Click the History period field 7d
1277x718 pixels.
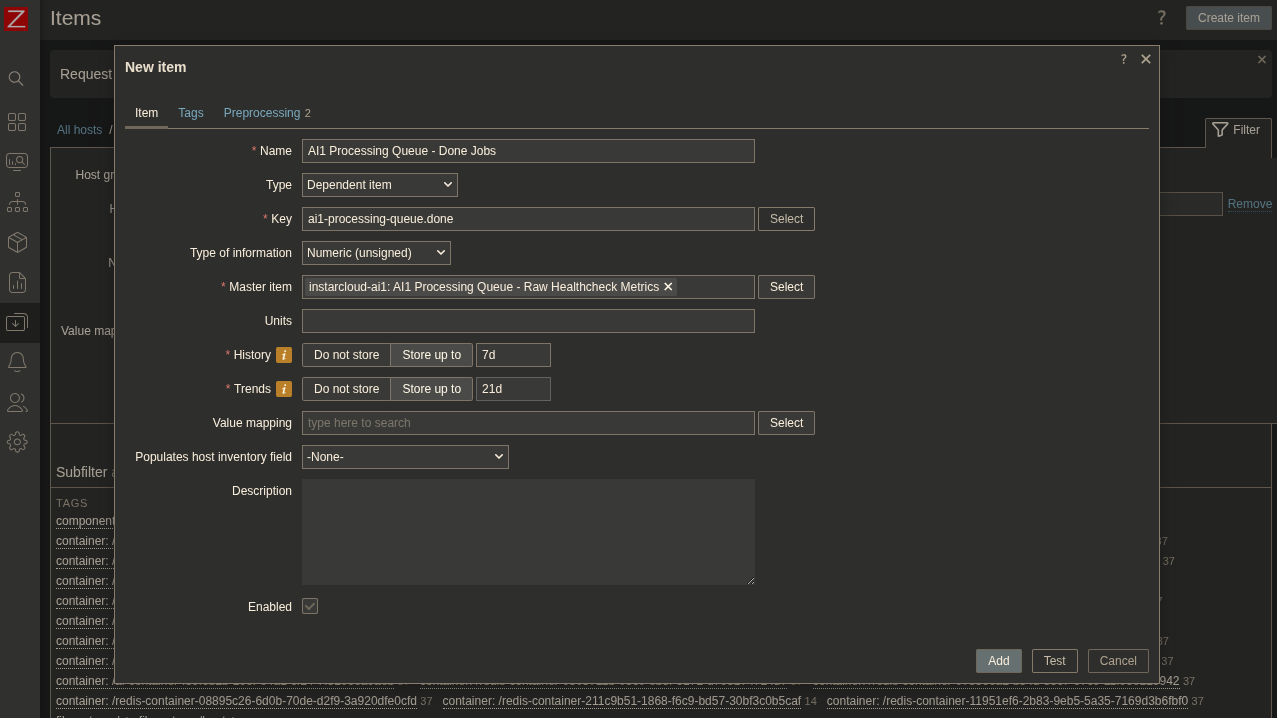coord(513,355)
